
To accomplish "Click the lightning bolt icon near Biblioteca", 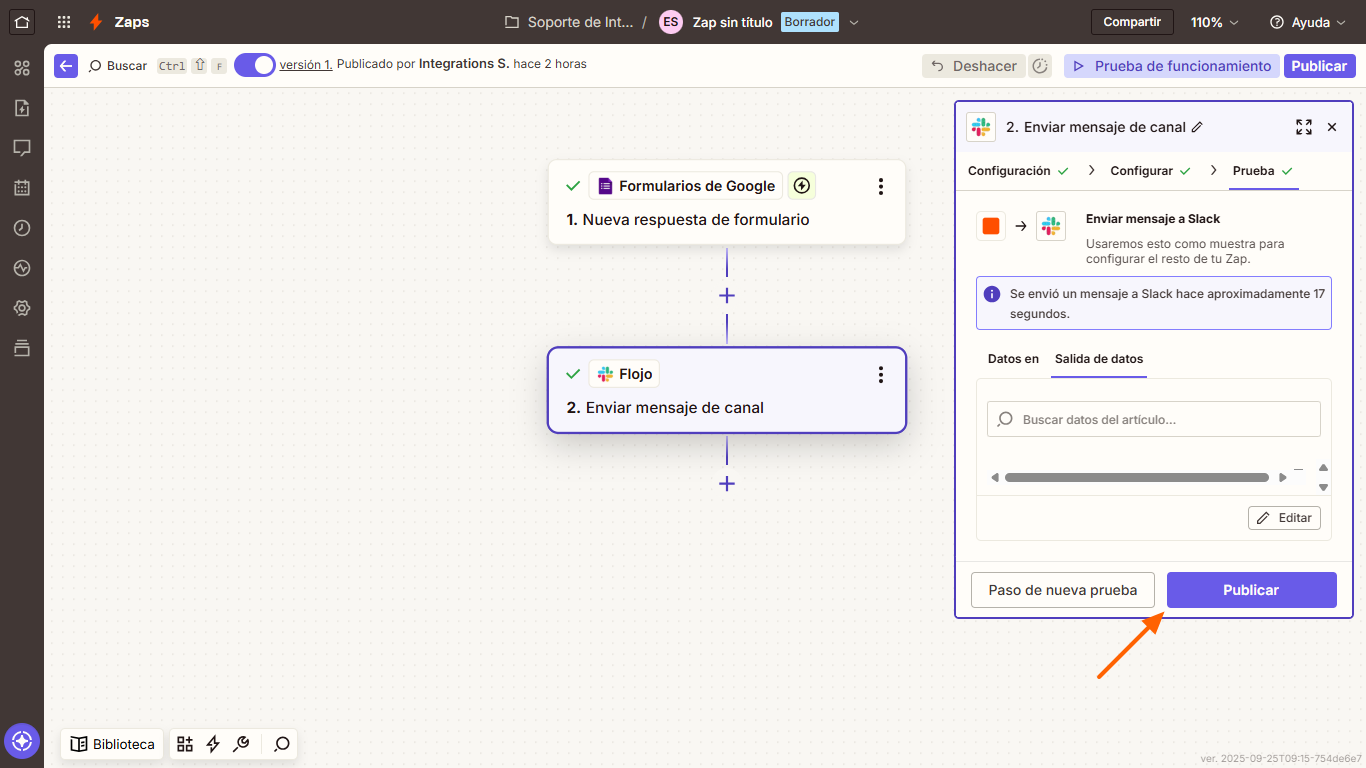I will coord(212,744).
